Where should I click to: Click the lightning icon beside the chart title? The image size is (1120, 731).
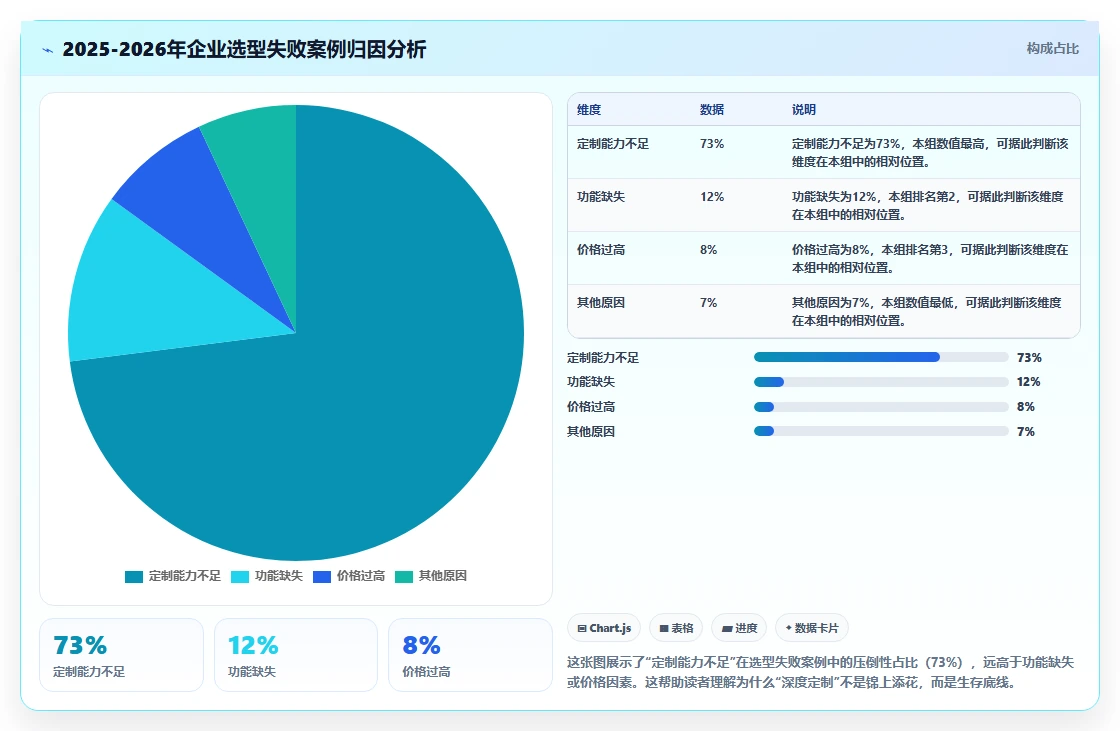click(48, 50)
